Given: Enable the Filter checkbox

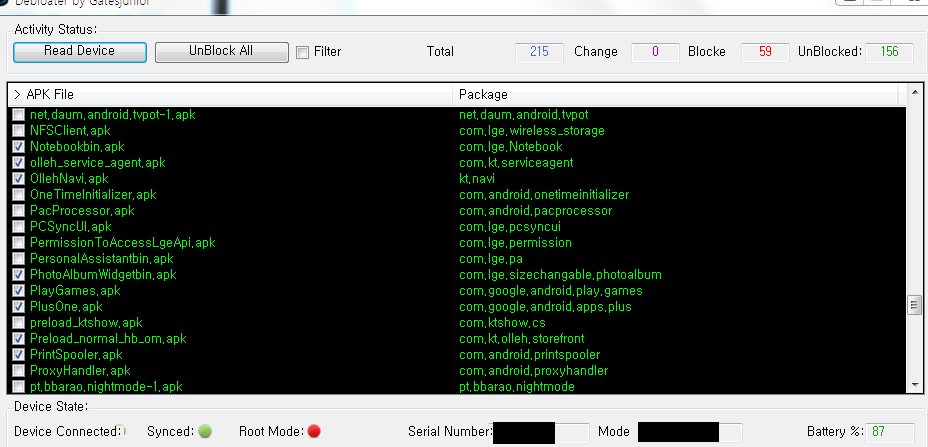Looking at the screenshot, I should (302, 52).
